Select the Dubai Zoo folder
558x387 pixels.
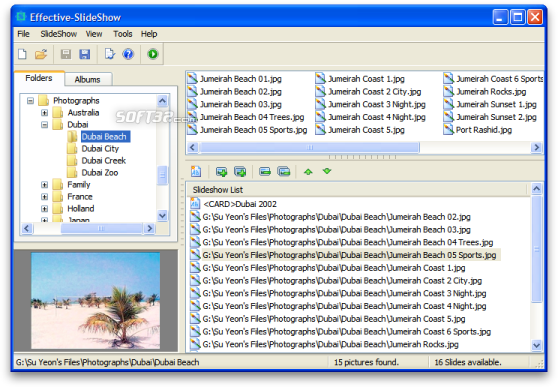100,173
